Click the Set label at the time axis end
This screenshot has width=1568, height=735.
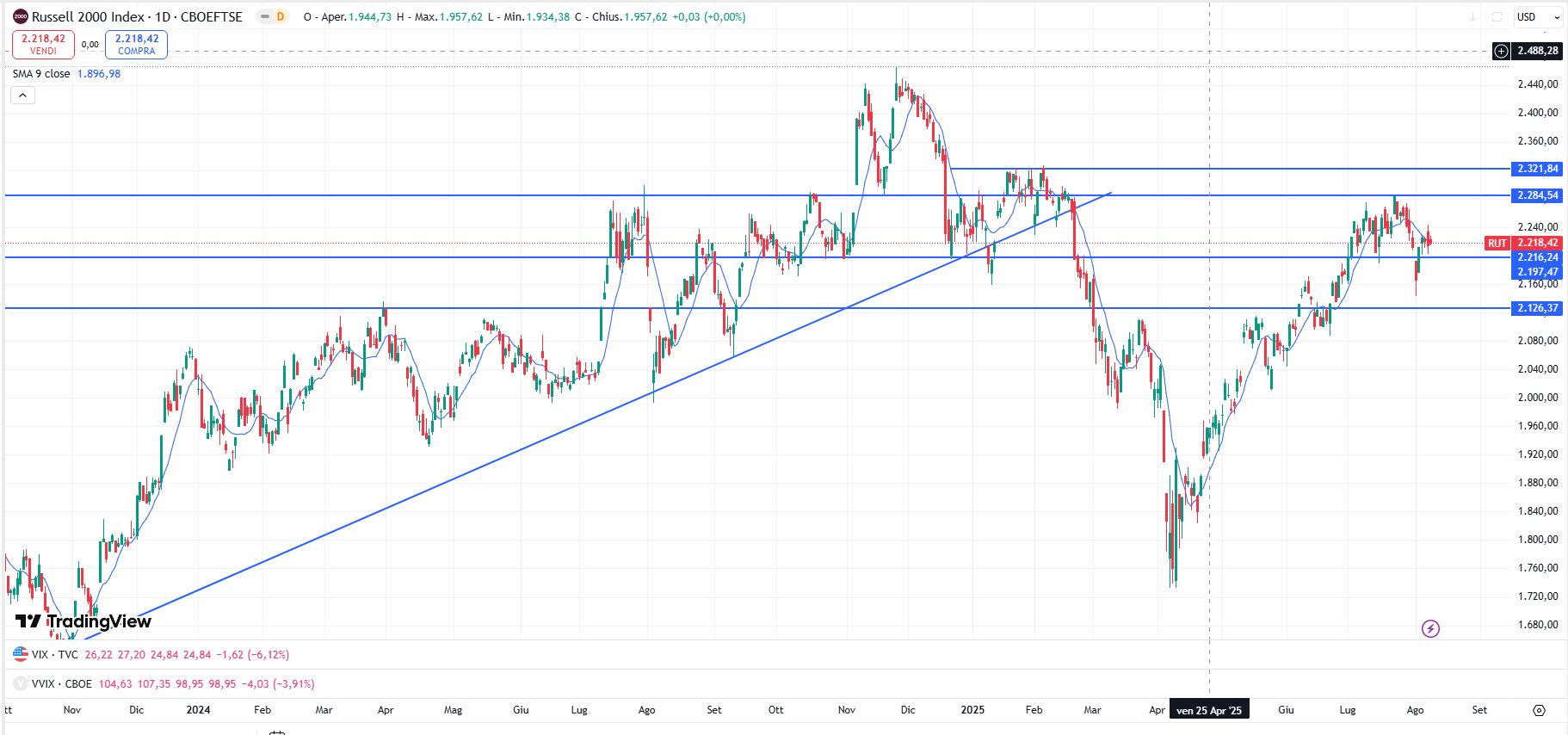[1479, 710]
